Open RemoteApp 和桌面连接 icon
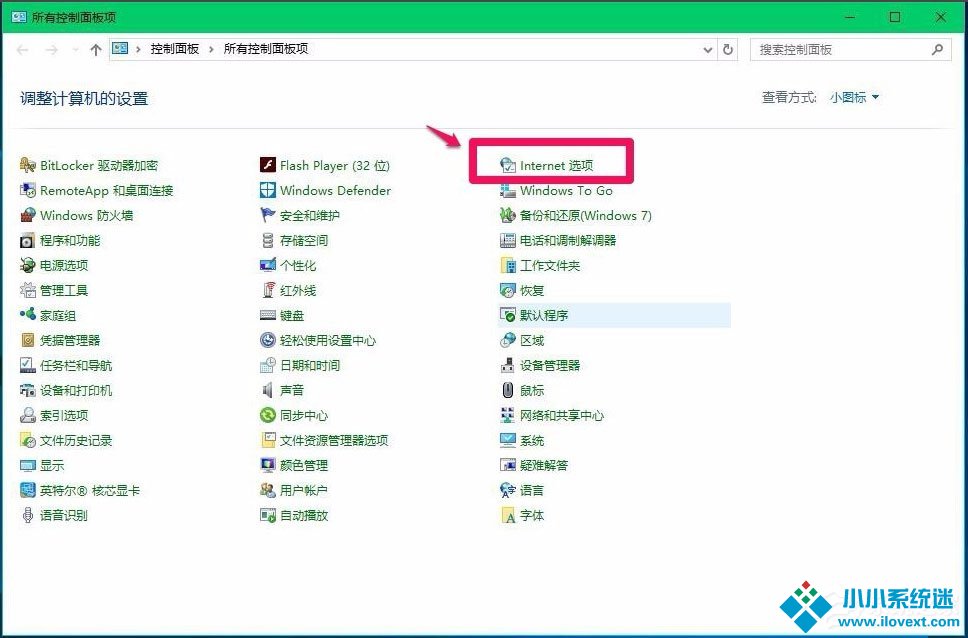The width and height of the screenshot is (968, 638). 28,190
